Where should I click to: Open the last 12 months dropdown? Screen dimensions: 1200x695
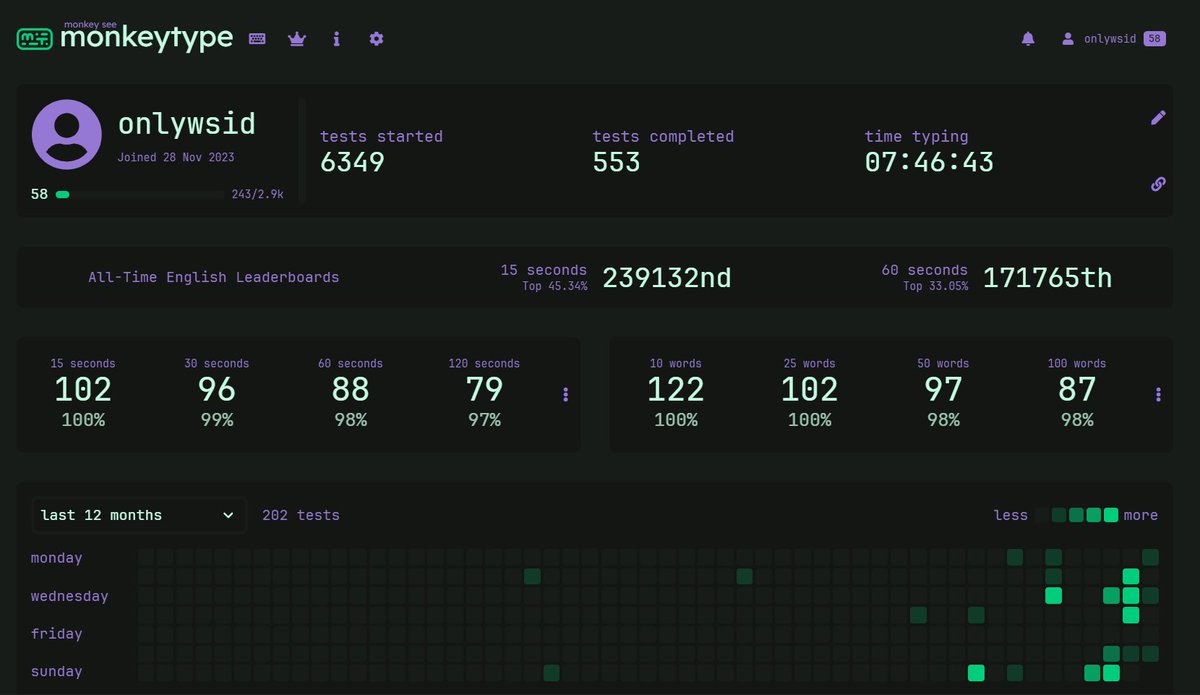pyautogui.click(x=139, y=515)
